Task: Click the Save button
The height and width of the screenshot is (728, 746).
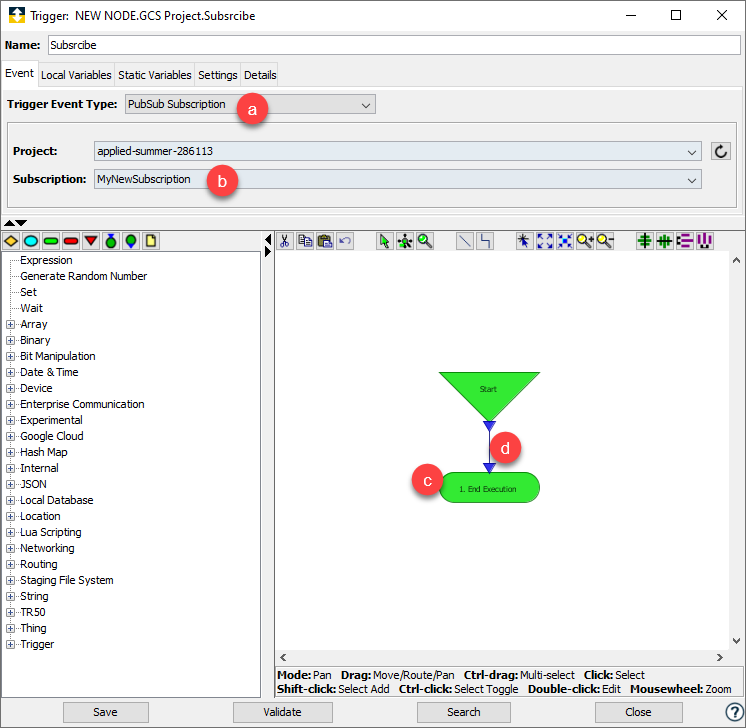Action: click(106, 712)
